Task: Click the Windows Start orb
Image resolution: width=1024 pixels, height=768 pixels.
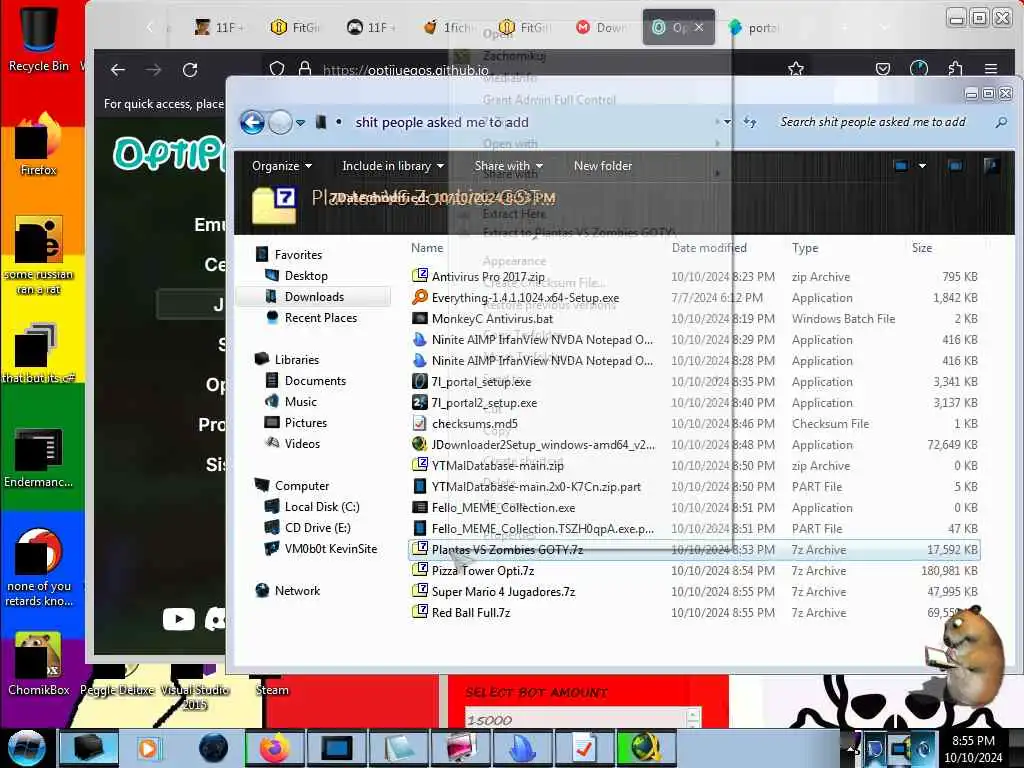Action: 27,748
